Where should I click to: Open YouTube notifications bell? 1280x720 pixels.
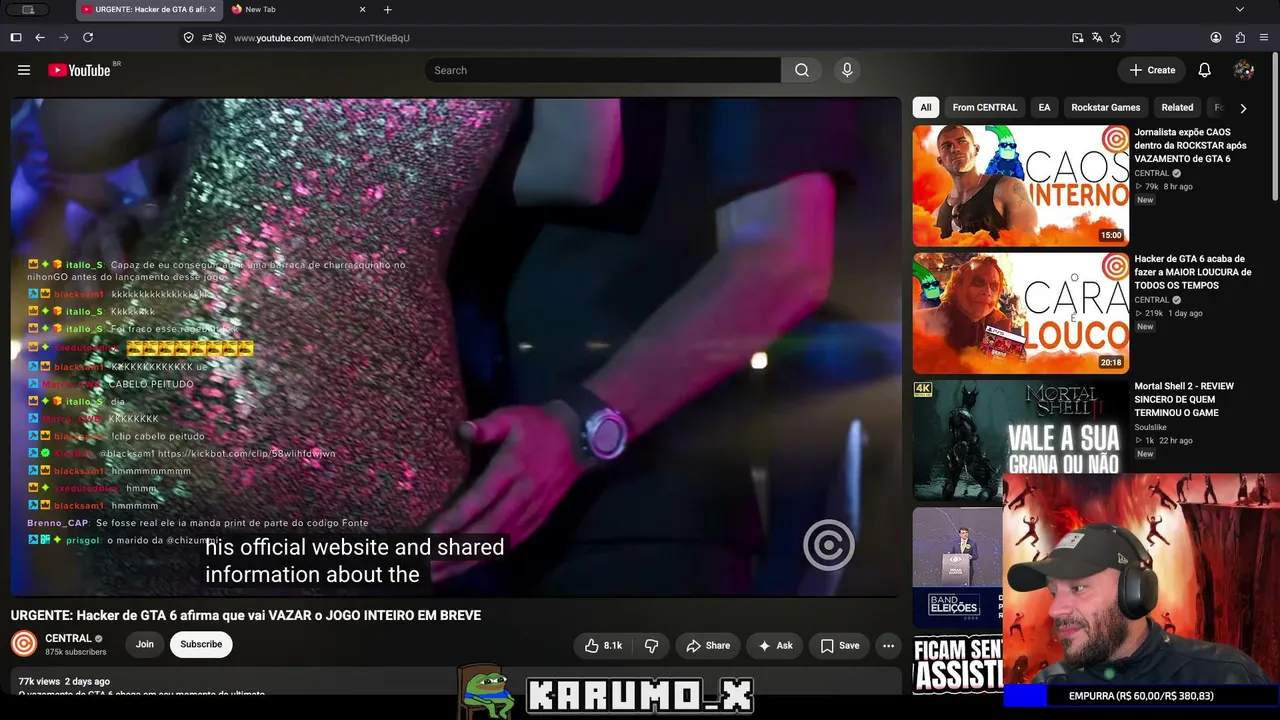pyautogui.click(x=1205, y=70)
